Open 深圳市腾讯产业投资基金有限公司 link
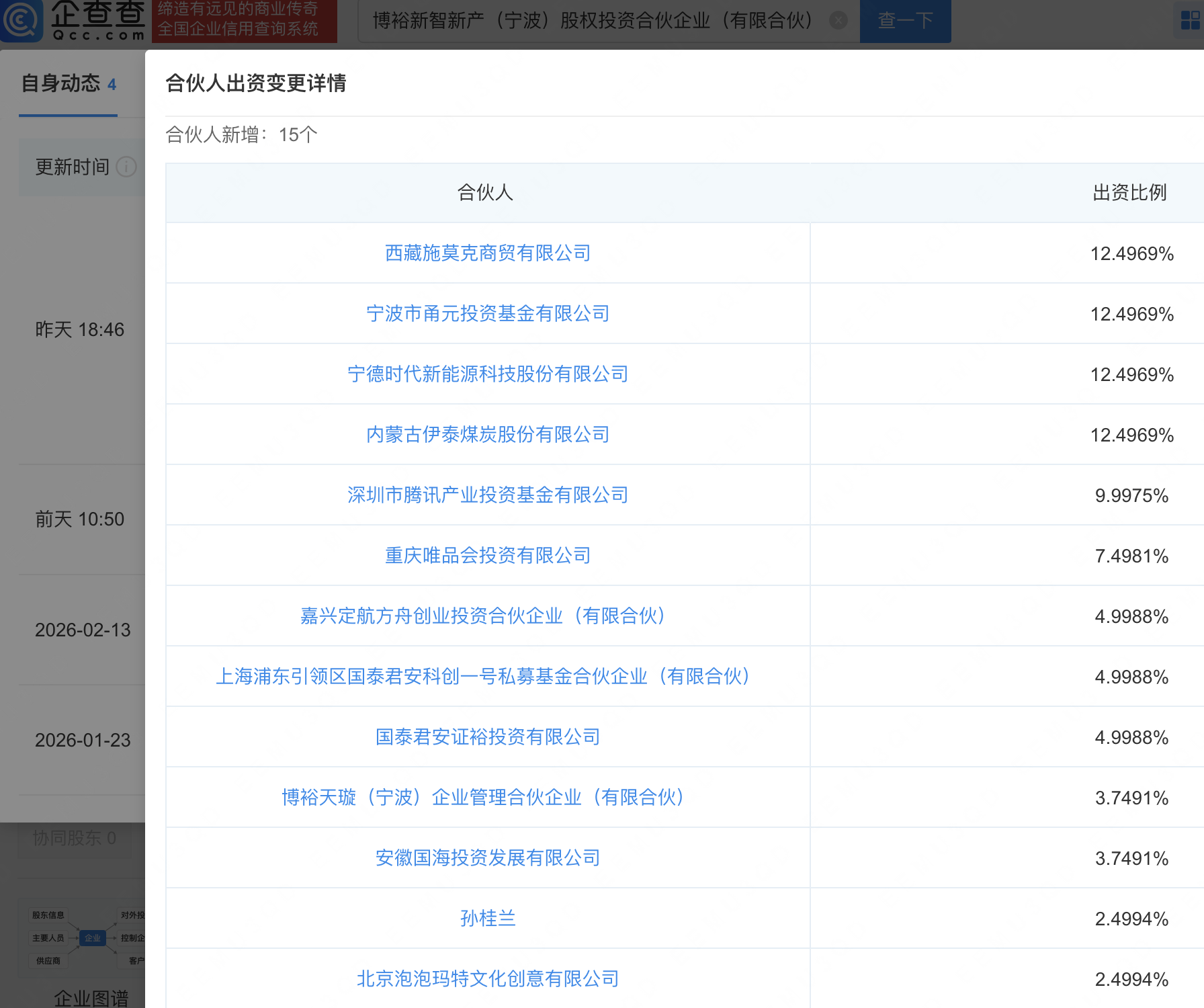Viewport: 1204px width, 1008px height. [488, 495]
